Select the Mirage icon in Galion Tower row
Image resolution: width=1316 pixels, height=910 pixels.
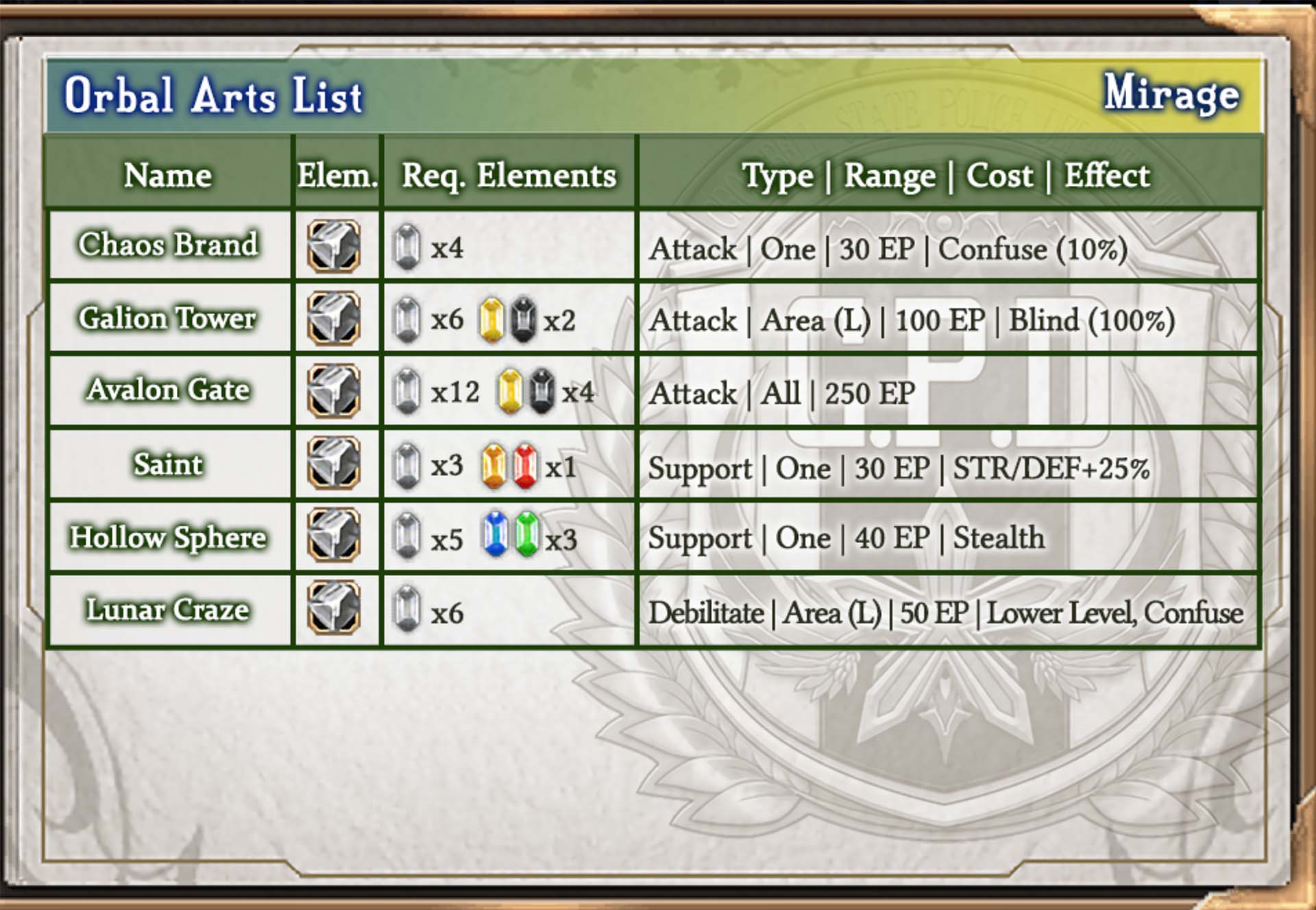click(x=334, y=318)
